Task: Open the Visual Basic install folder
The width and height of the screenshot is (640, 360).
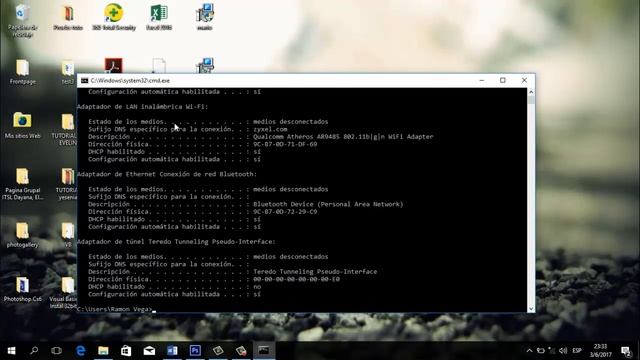Action: tap(65, 292)
